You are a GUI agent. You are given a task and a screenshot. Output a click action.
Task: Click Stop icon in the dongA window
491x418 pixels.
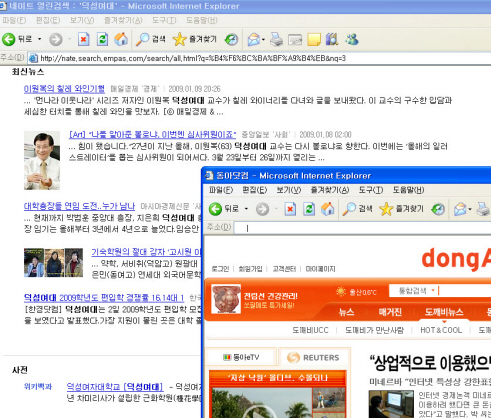(290, 209)
